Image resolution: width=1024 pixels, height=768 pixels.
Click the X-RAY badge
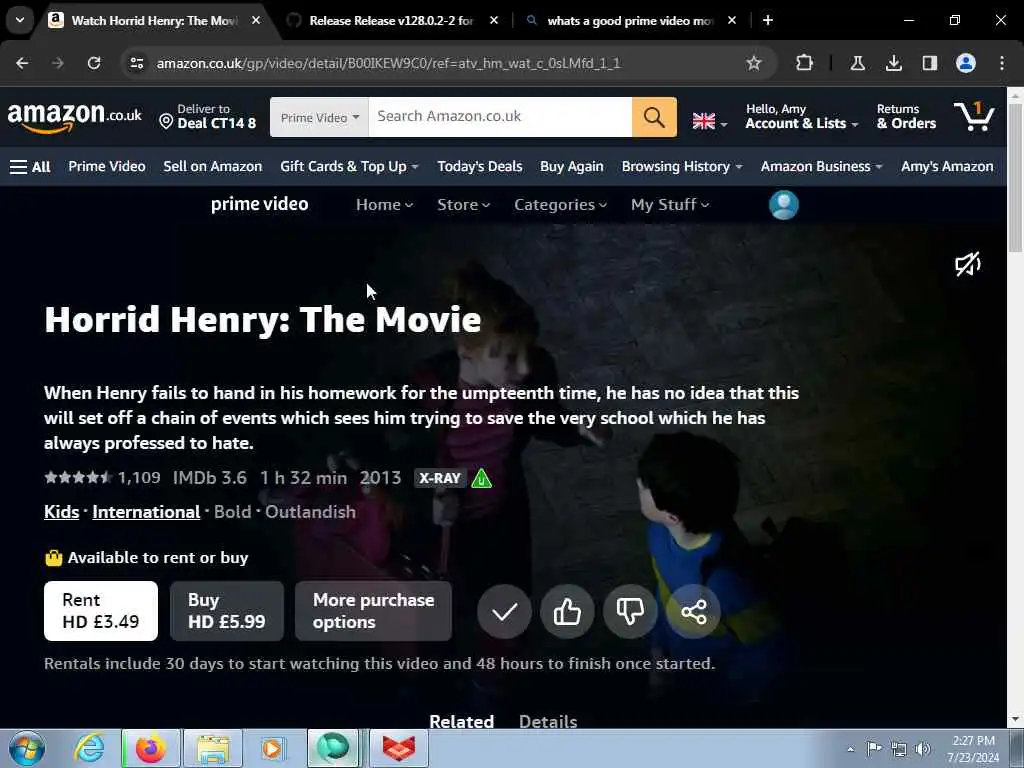tap(440, 478)
